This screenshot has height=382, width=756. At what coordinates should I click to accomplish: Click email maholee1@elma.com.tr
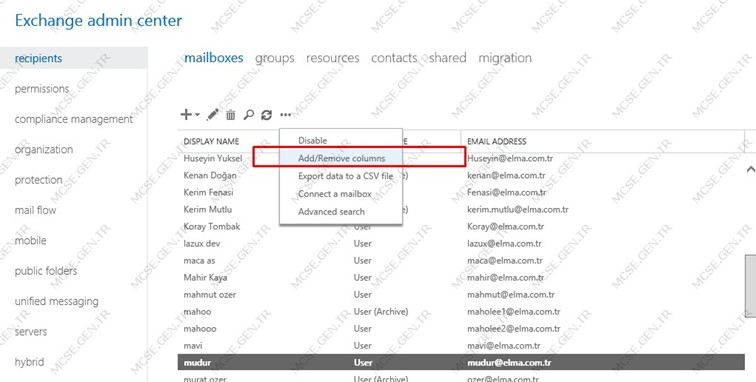coord(513,312)
